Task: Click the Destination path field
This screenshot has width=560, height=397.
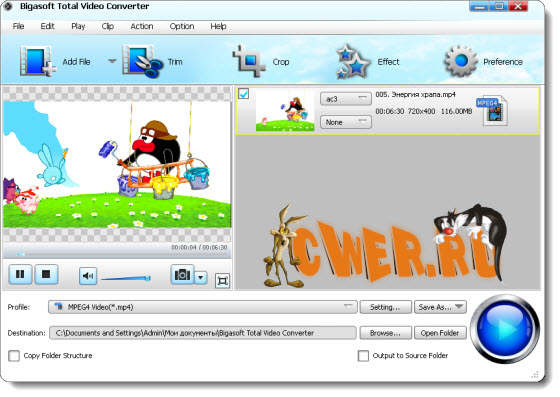Action: (202, 333)
